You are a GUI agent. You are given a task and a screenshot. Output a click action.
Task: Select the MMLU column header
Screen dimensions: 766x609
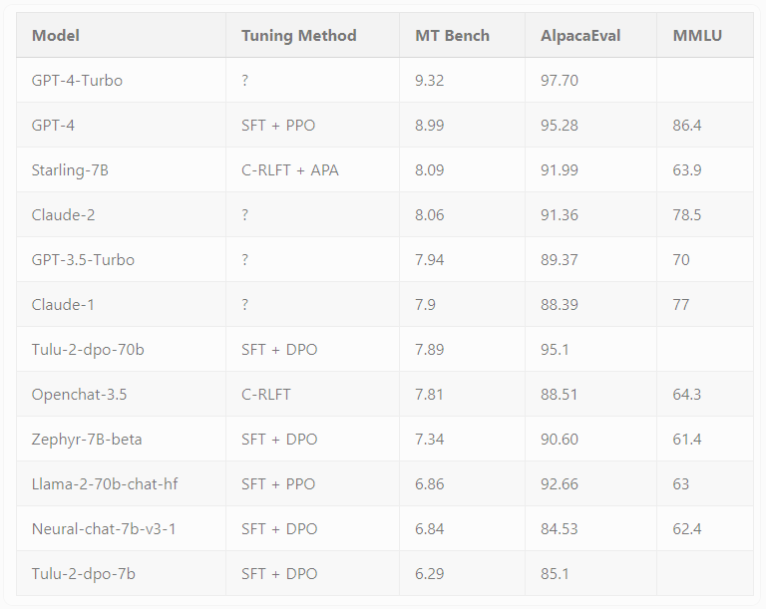698,36
